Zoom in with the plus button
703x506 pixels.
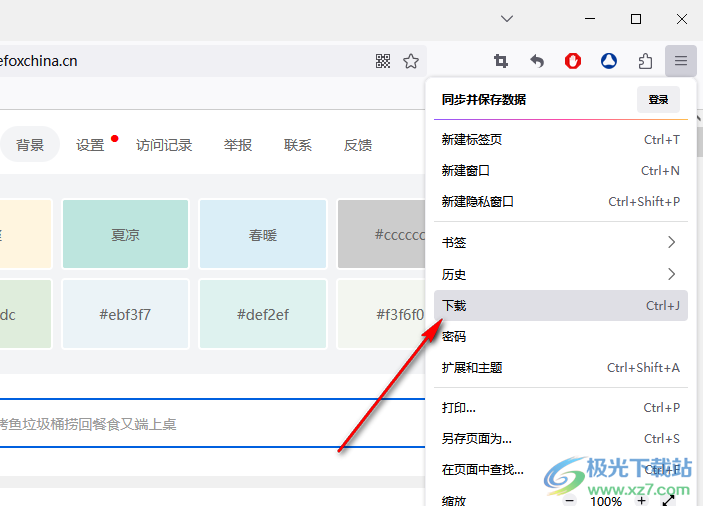tap(642, 501)
